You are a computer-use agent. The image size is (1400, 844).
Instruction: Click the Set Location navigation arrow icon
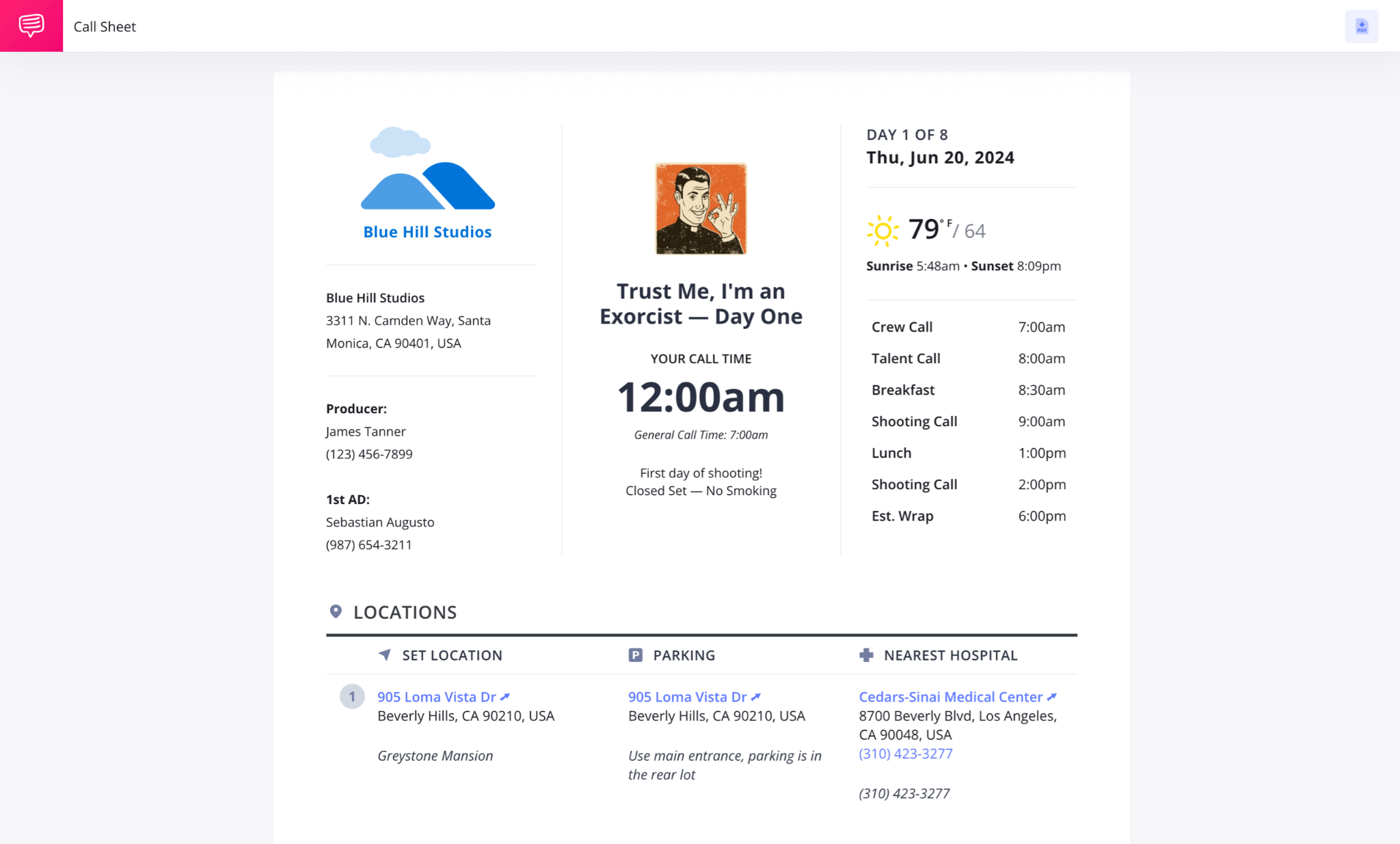tap(385, 655)
